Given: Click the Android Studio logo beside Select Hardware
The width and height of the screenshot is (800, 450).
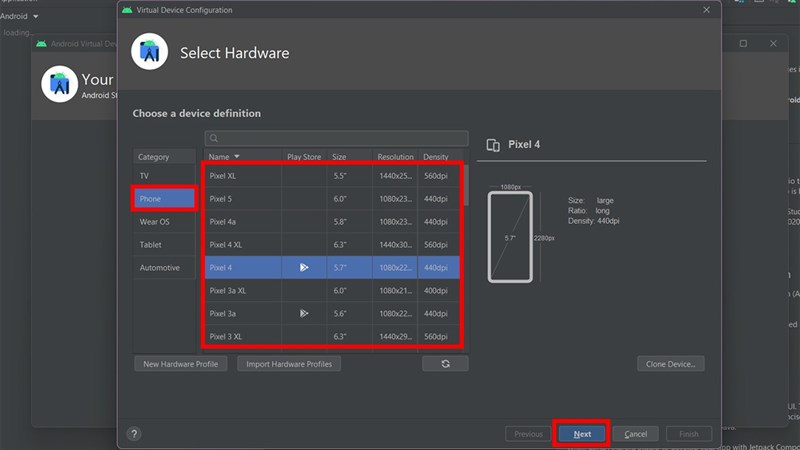Looking at the screenshot, I should 150,52.
